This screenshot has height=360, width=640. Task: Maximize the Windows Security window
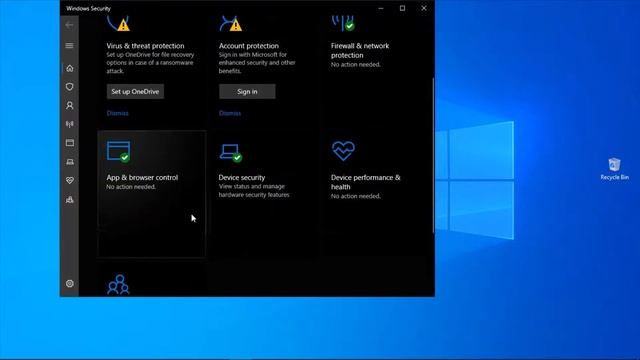402,8
